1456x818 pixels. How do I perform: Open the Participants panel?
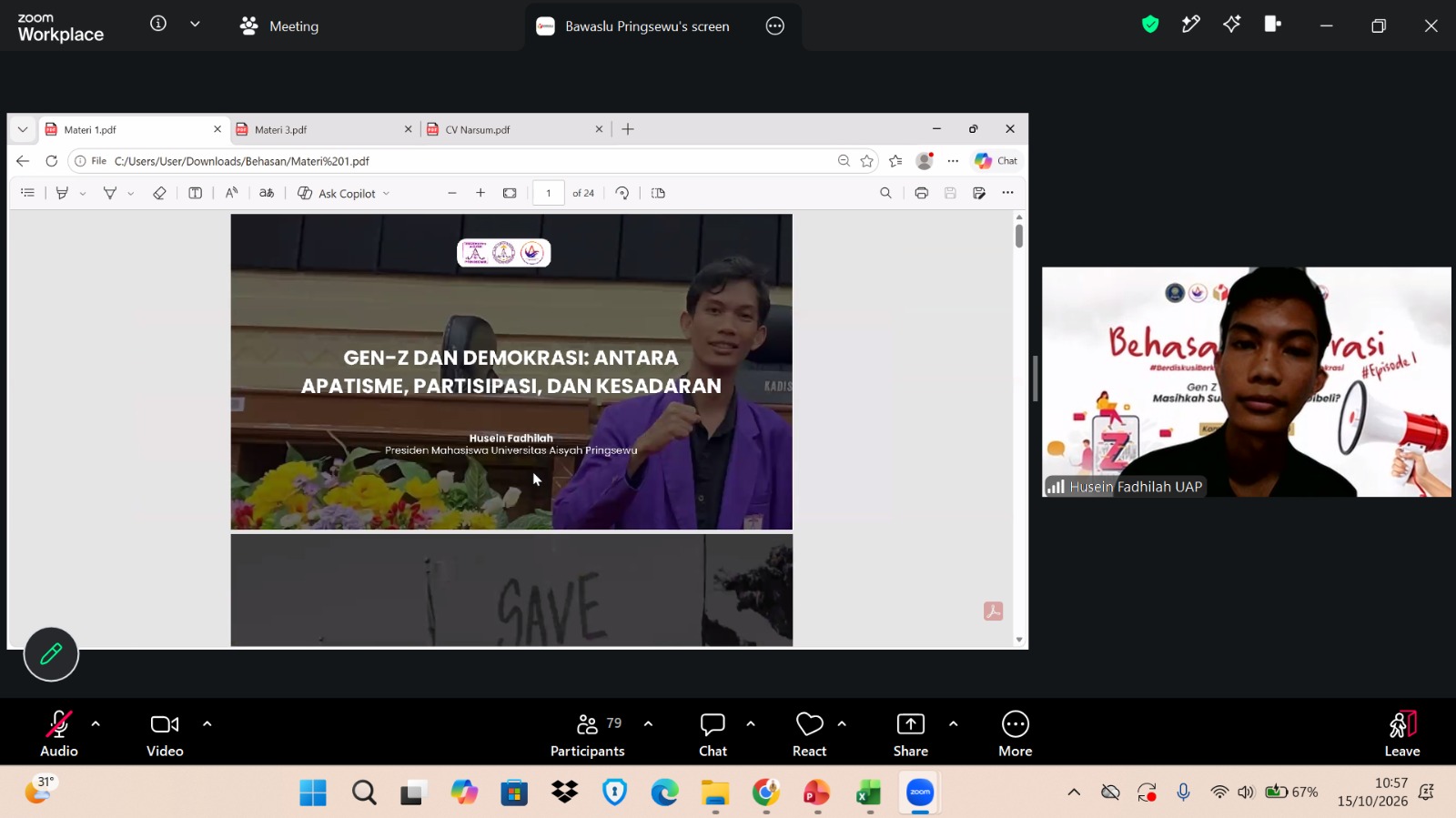click(x=588, y=733)
